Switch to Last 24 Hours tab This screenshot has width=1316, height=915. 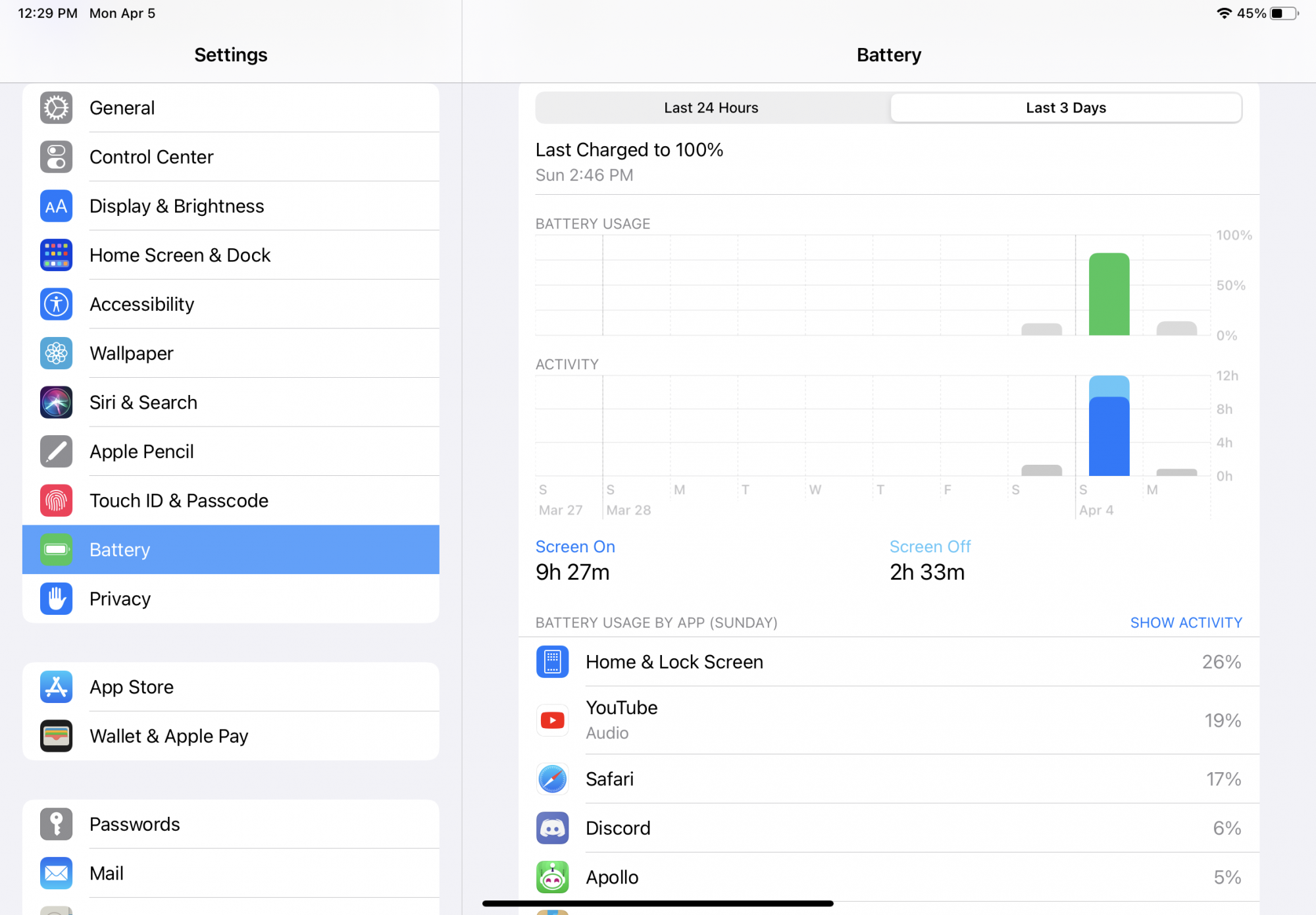(x=711, y=107)
